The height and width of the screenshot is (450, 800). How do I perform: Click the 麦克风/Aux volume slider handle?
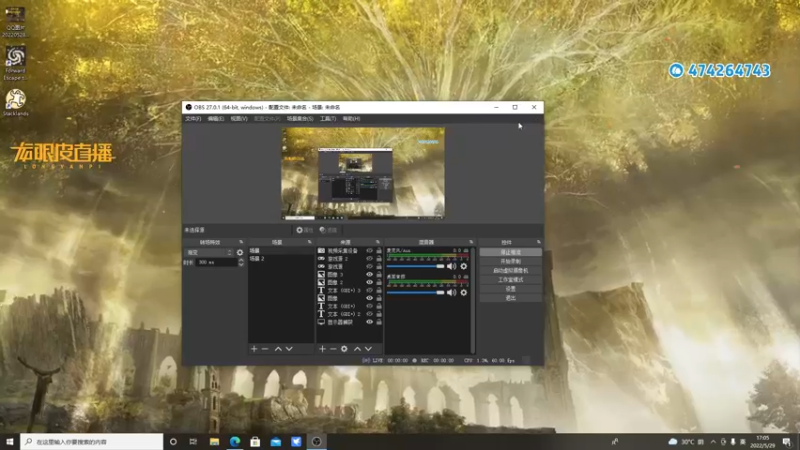440,266
